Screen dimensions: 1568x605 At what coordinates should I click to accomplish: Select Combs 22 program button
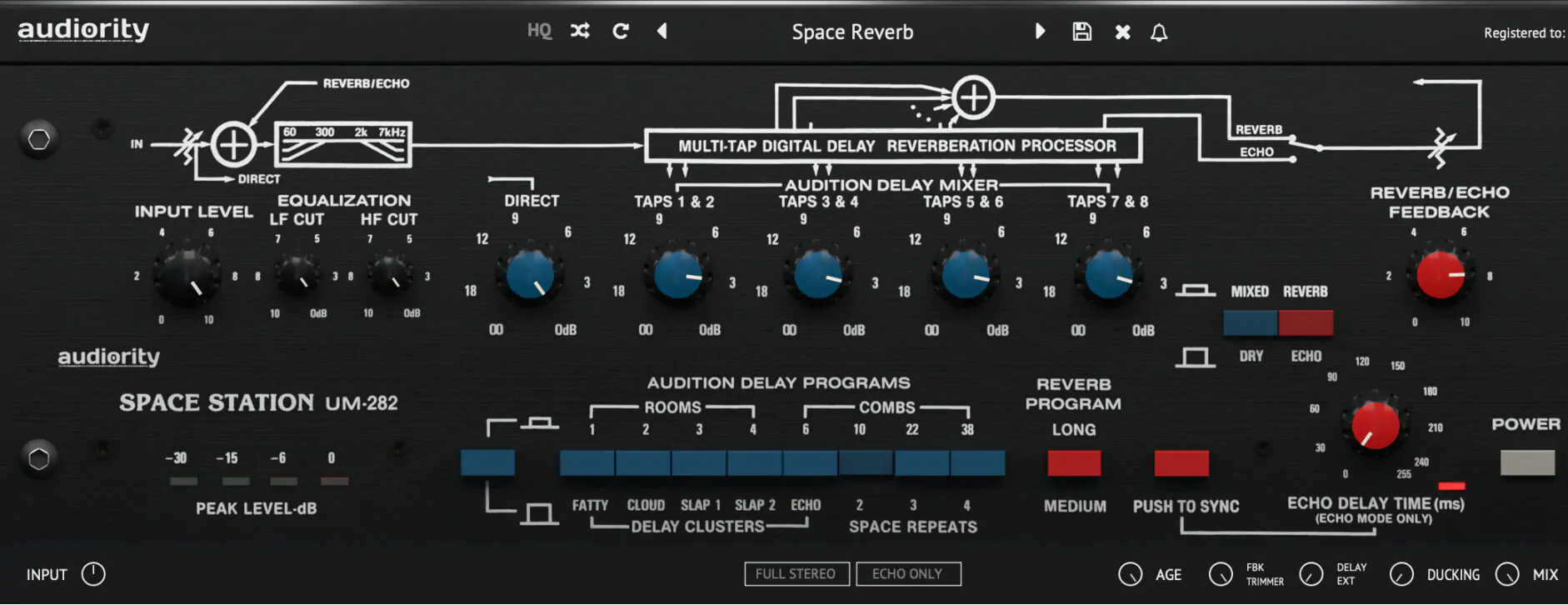pos(922,462)
